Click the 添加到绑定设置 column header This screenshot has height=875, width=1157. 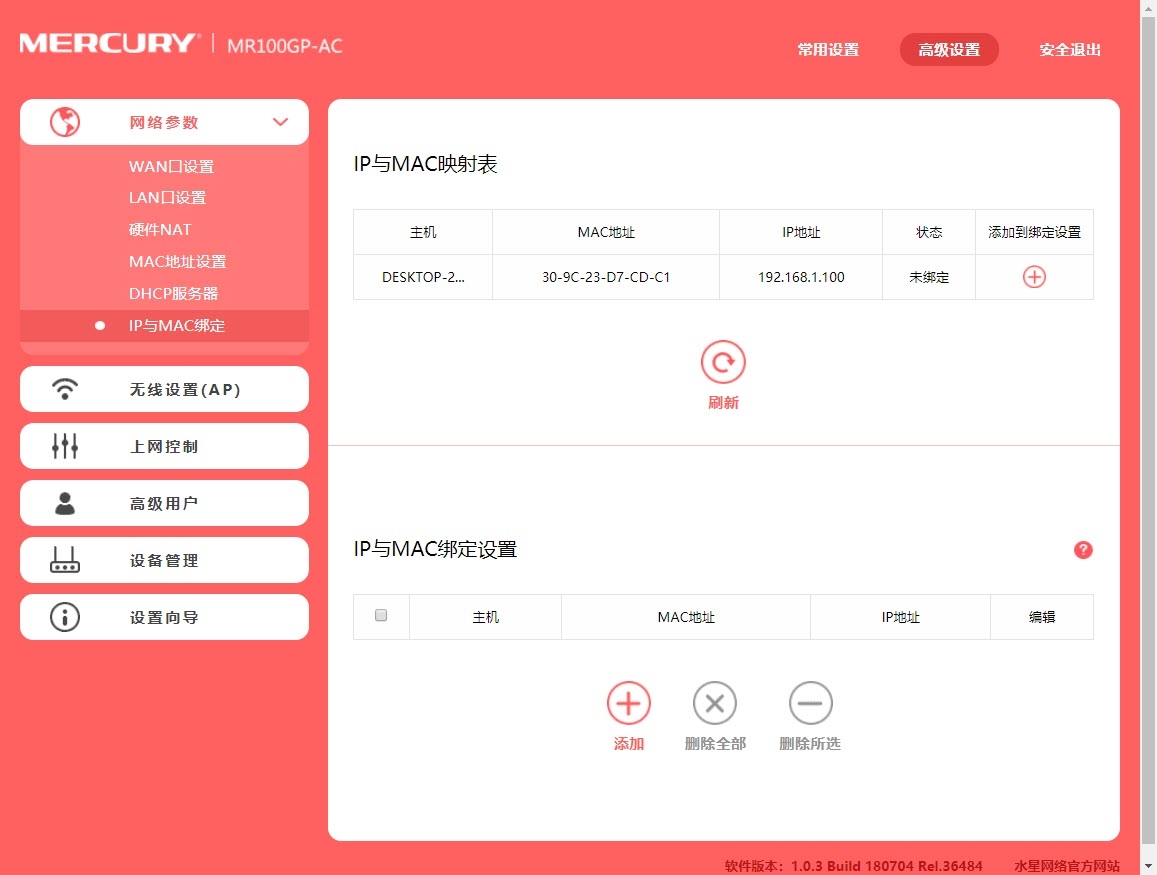pos(1035,232)
